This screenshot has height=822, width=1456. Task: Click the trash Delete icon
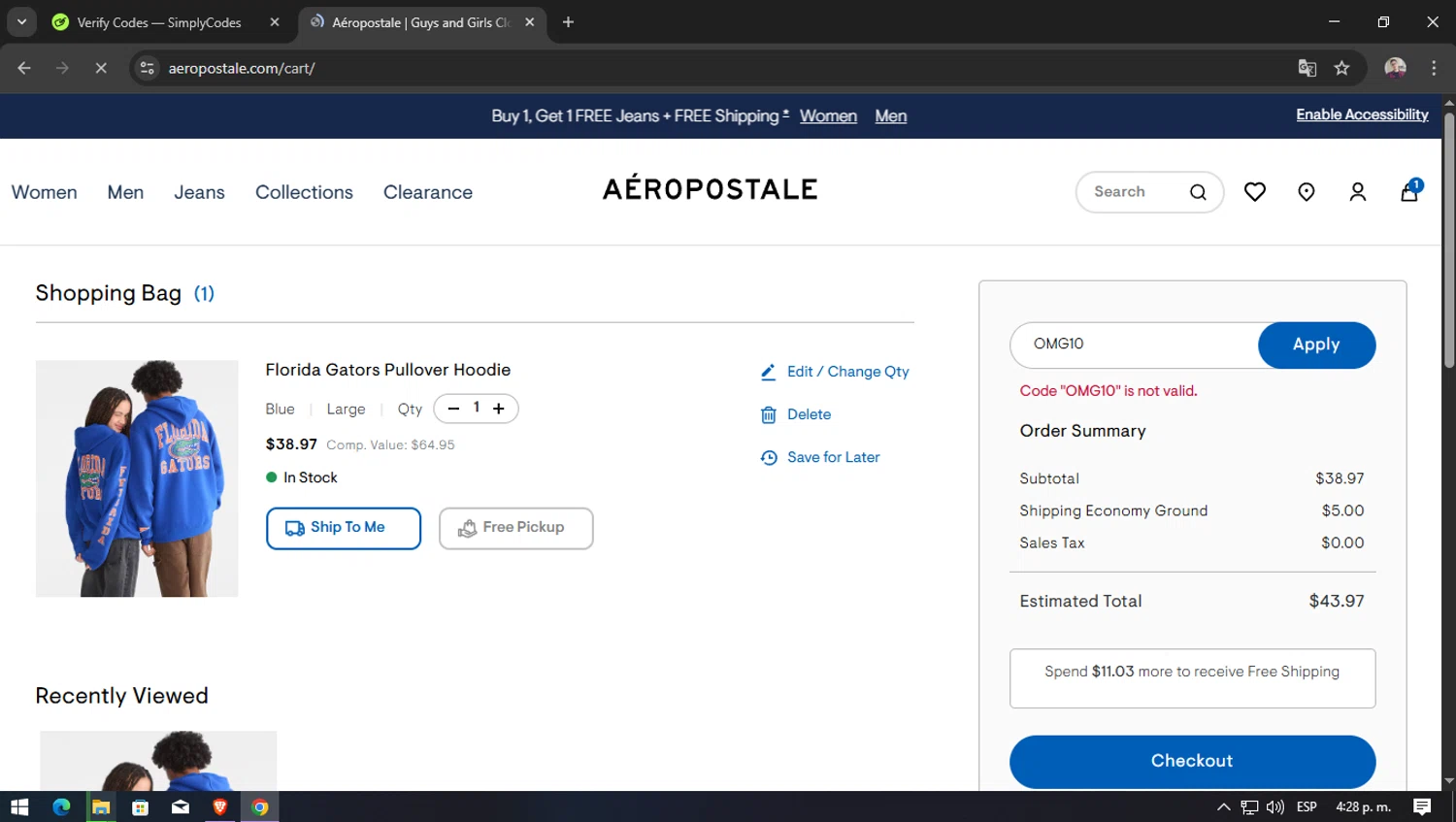coord(768,415)
